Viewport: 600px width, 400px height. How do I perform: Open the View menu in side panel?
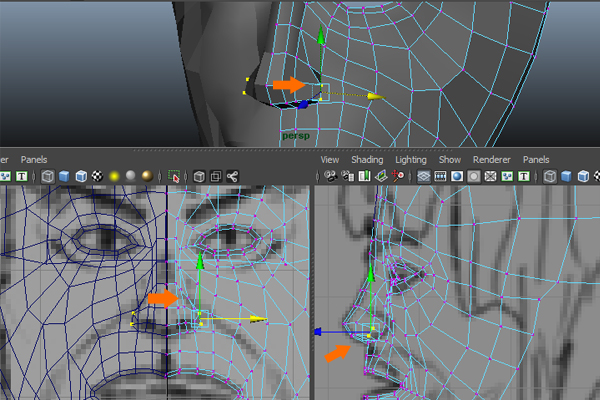click(330, 159)
